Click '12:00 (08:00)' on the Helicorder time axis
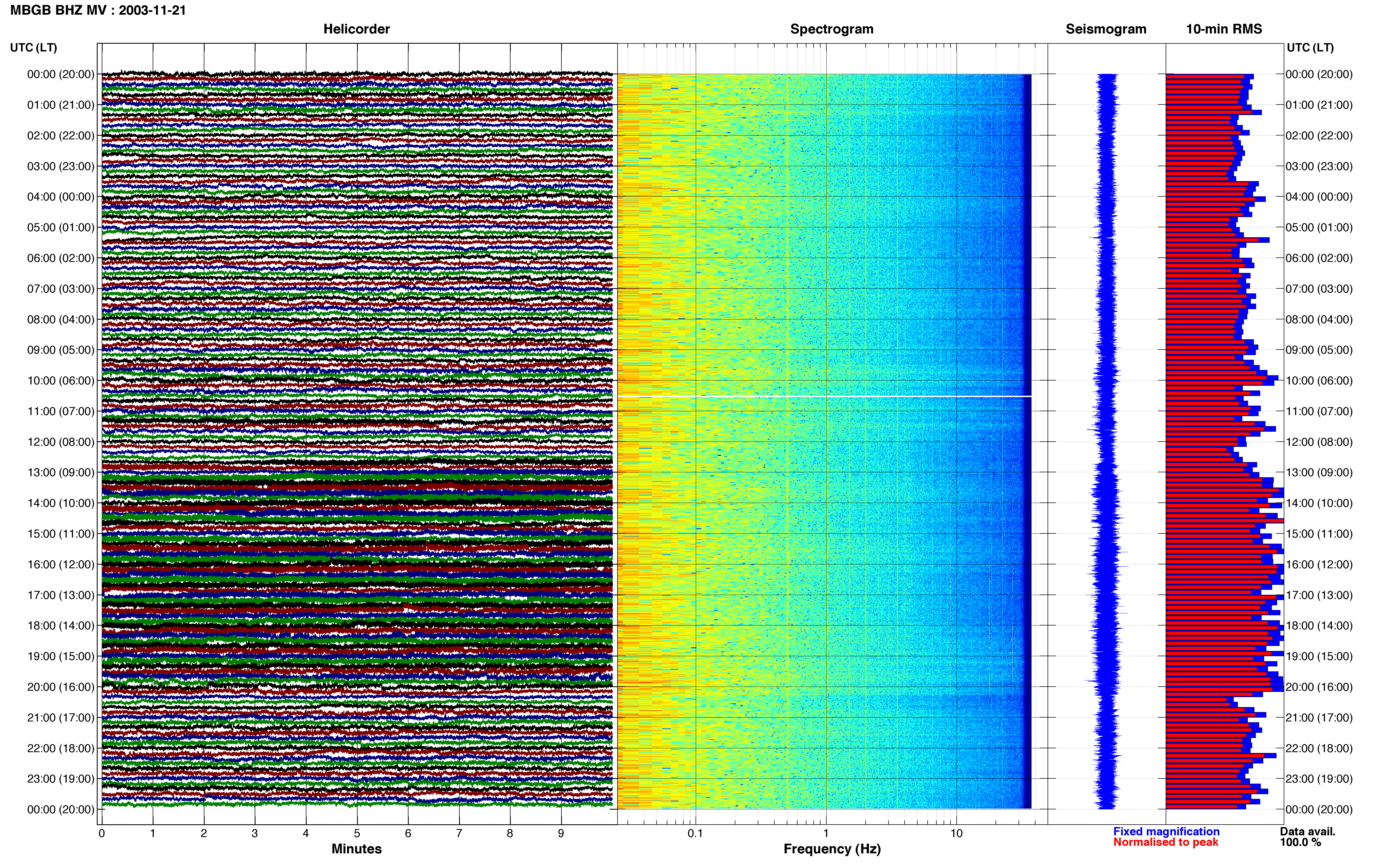 [x=61, y=442]
